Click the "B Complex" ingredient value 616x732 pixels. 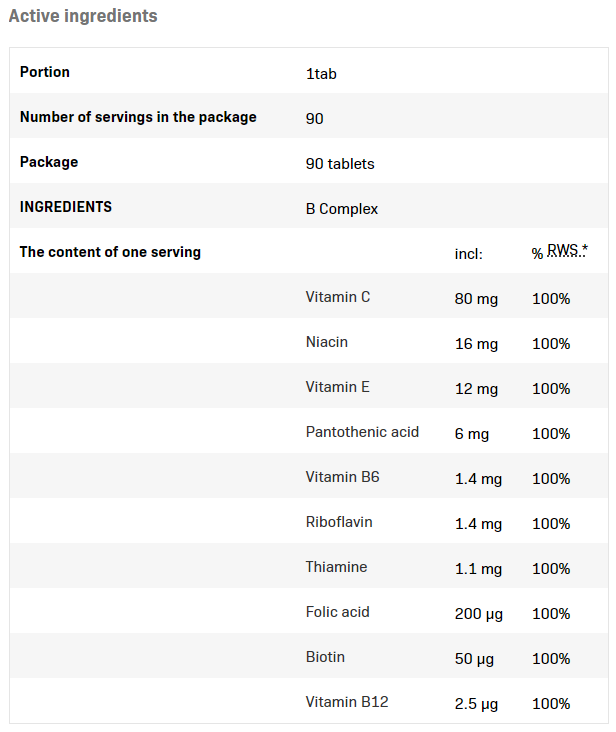[342, 208]
